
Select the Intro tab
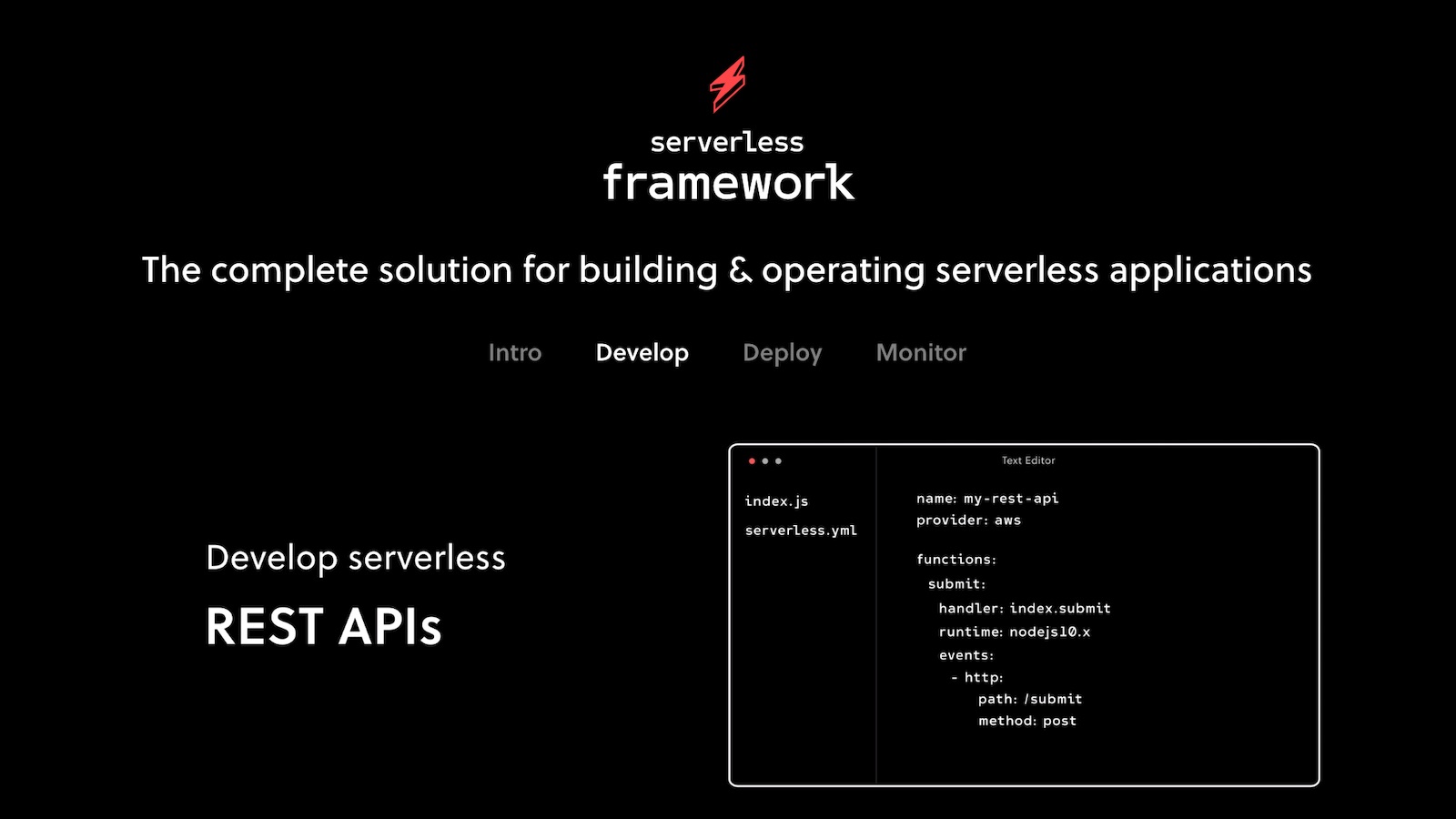[x=515, y=353]
